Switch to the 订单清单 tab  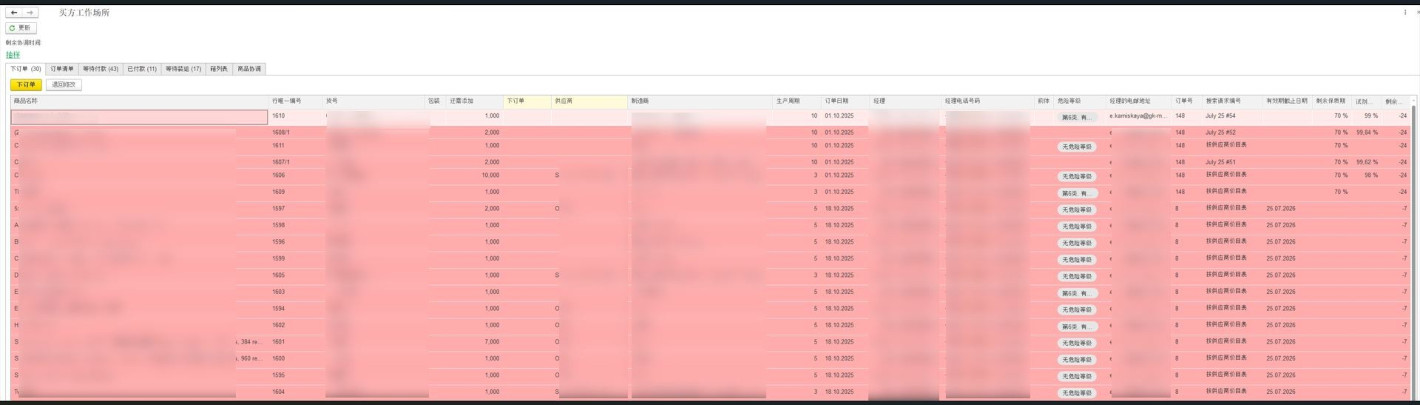point(62,69)
